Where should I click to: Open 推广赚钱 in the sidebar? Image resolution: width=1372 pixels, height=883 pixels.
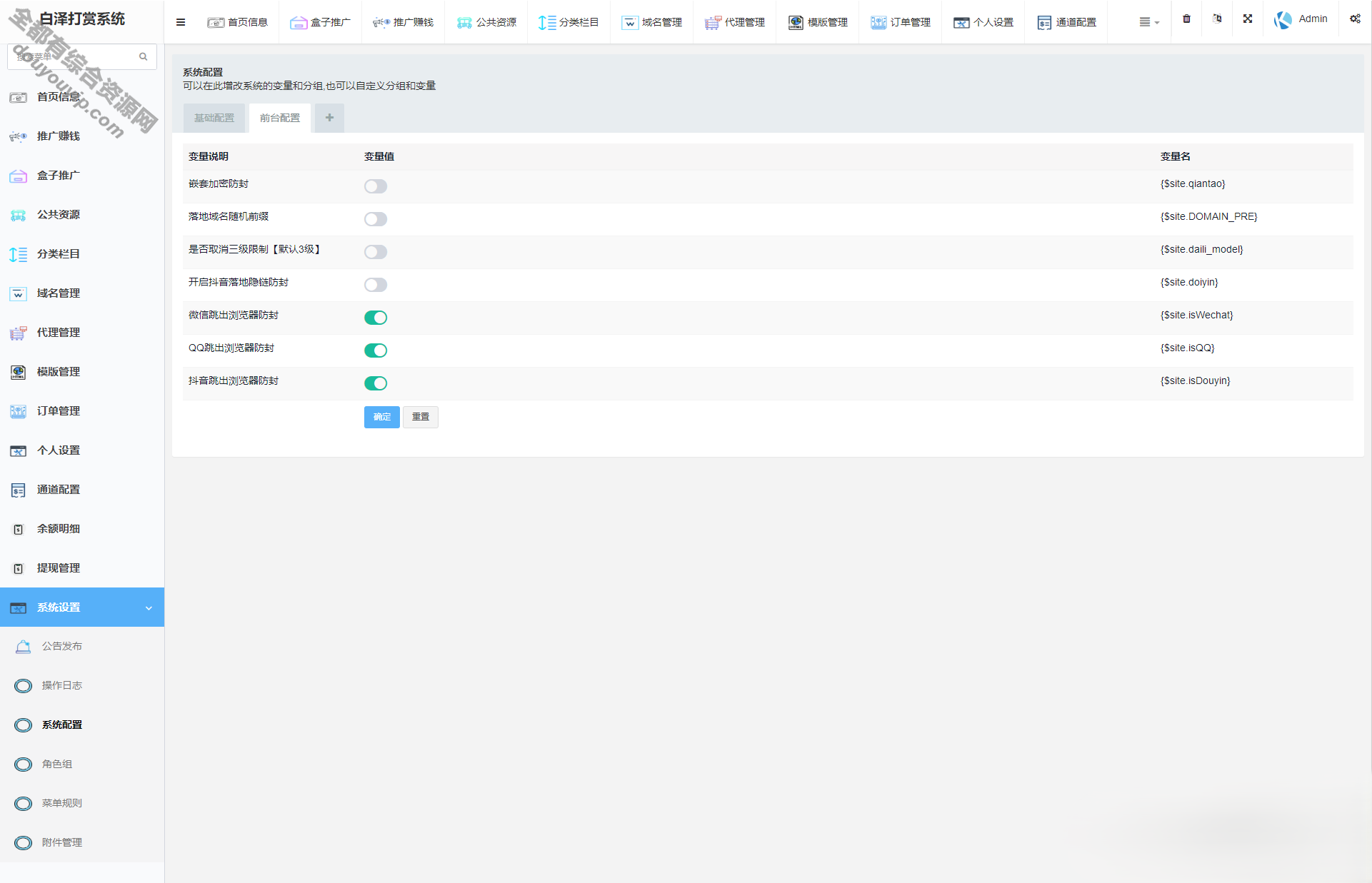[x=82, y=136]
